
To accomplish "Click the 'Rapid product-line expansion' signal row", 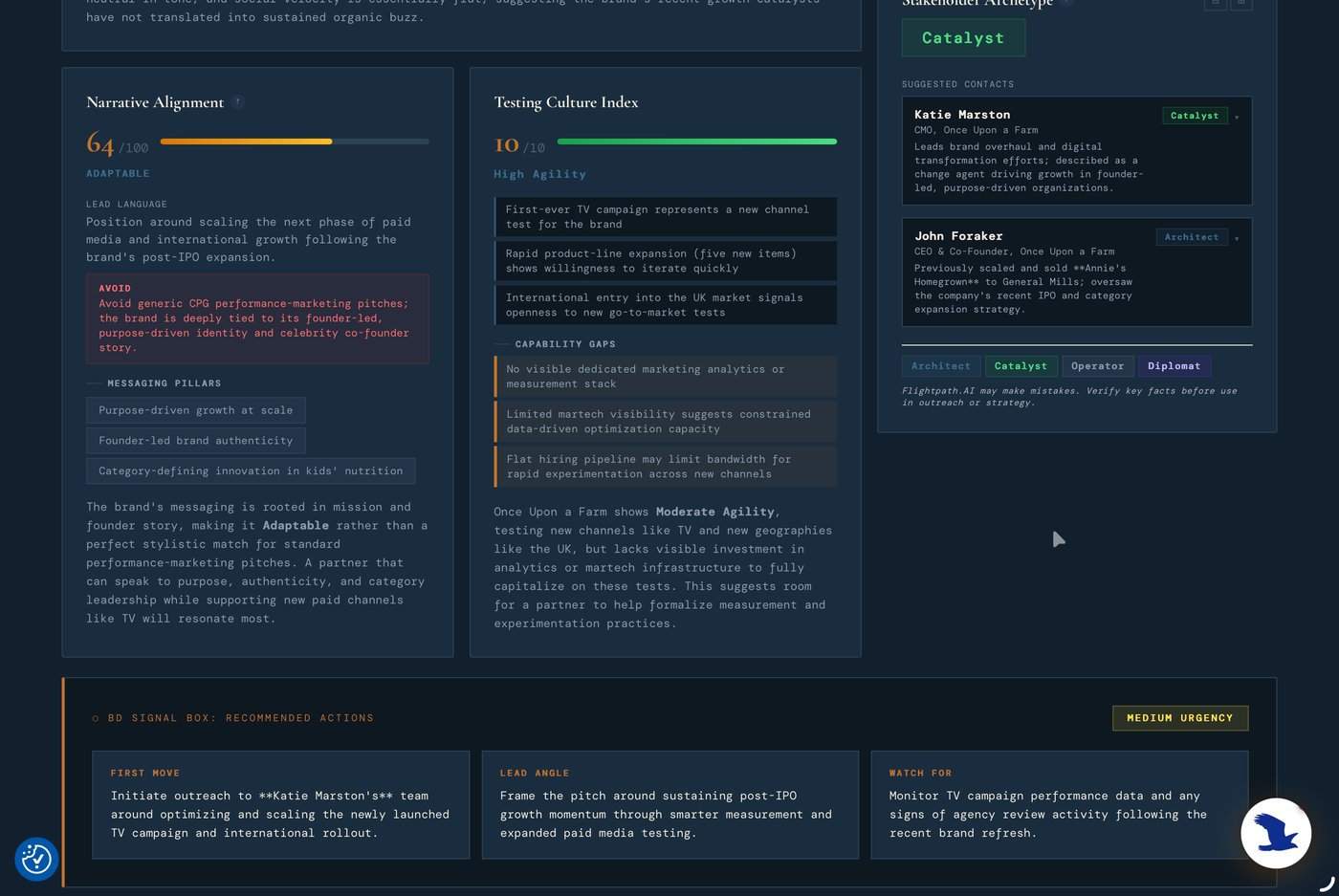I will coord(665,261).
